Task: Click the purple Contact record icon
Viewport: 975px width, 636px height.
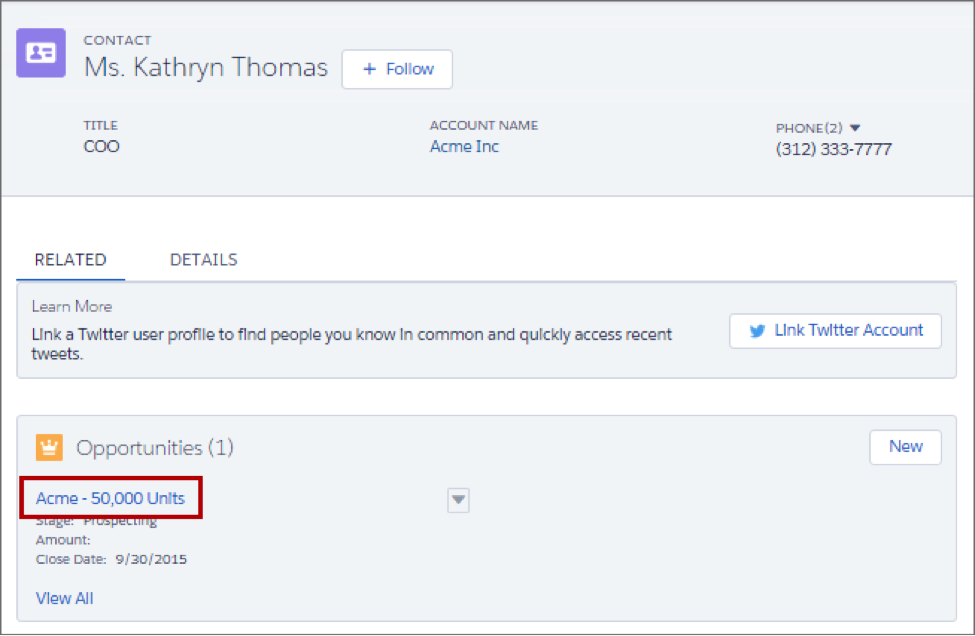Action: coord(41,53)
